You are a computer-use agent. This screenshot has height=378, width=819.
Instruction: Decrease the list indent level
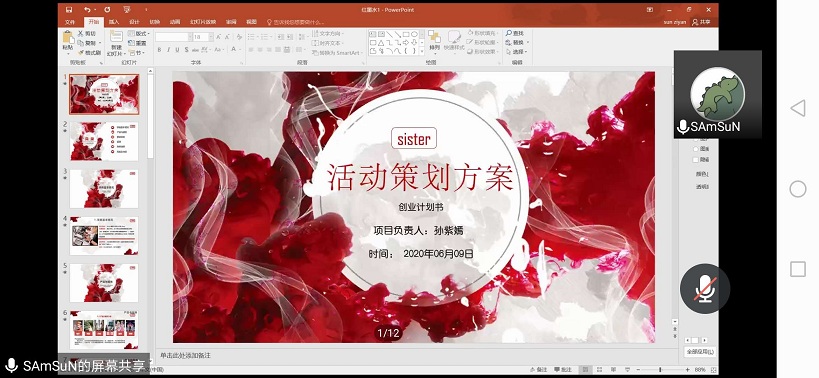coord(280,37)
